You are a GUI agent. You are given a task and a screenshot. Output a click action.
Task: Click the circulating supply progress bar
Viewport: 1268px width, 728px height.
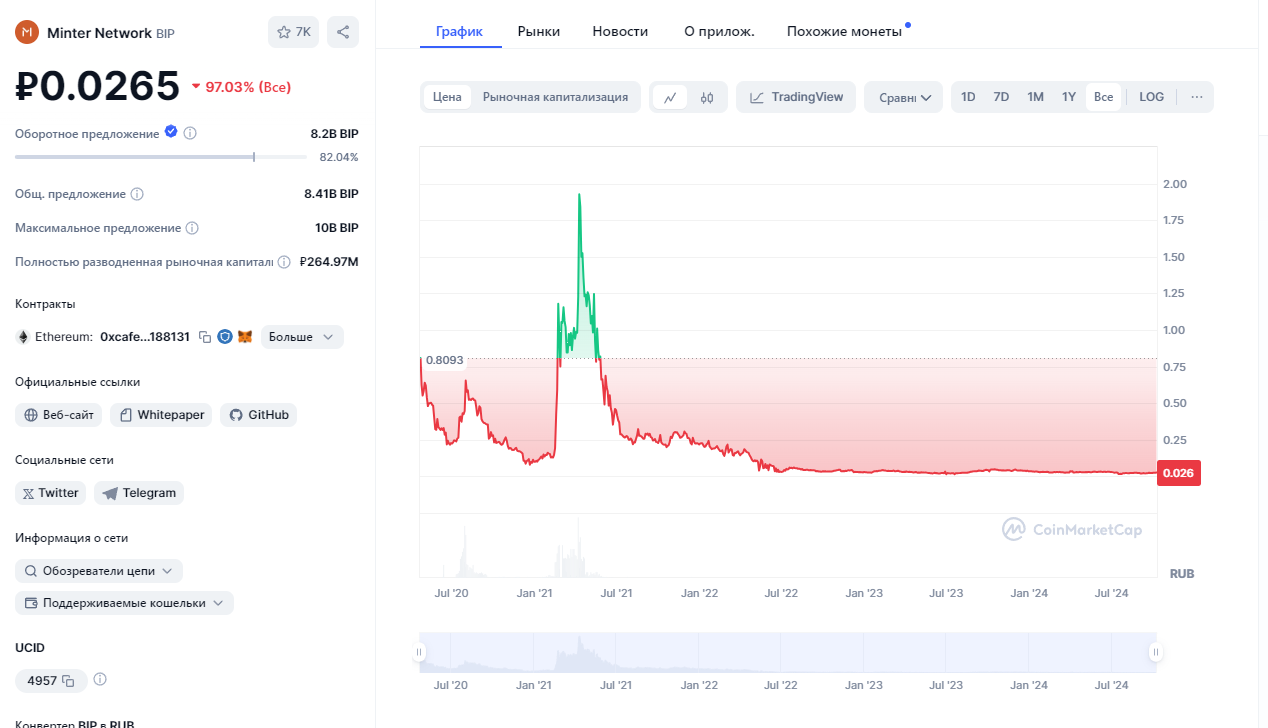click(x=160, y=157)
